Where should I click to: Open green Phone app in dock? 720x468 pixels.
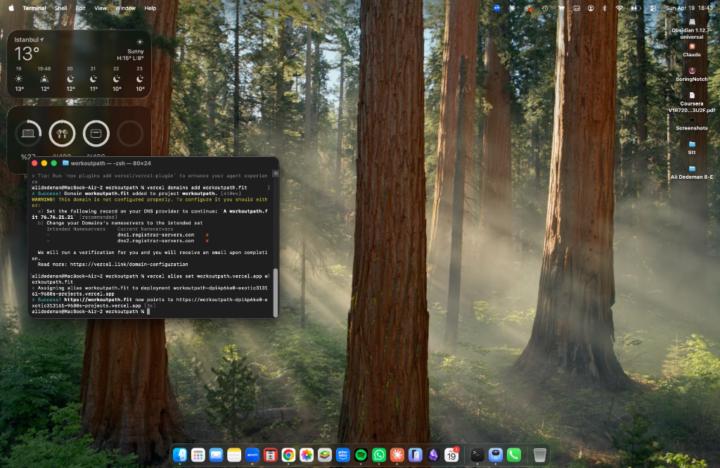click(x=514, y=455)
